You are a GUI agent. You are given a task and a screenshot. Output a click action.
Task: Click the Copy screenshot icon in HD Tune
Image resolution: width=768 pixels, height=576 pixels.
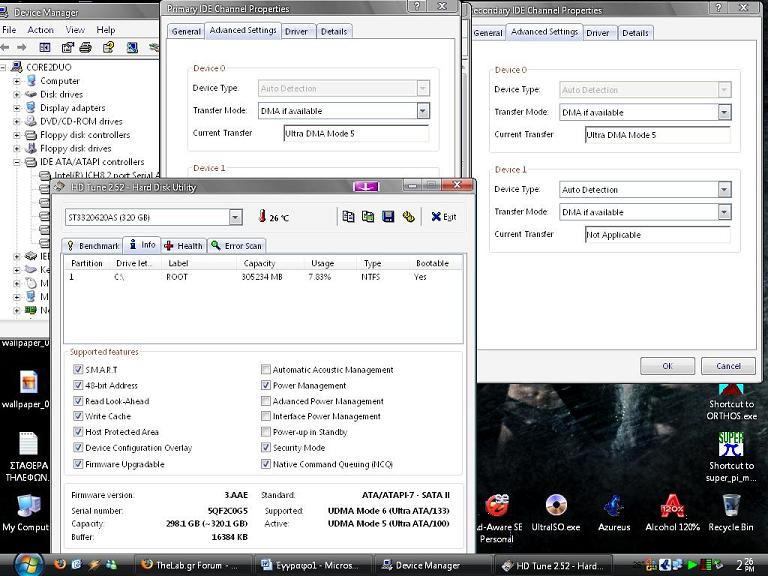[x=368, y=216]
